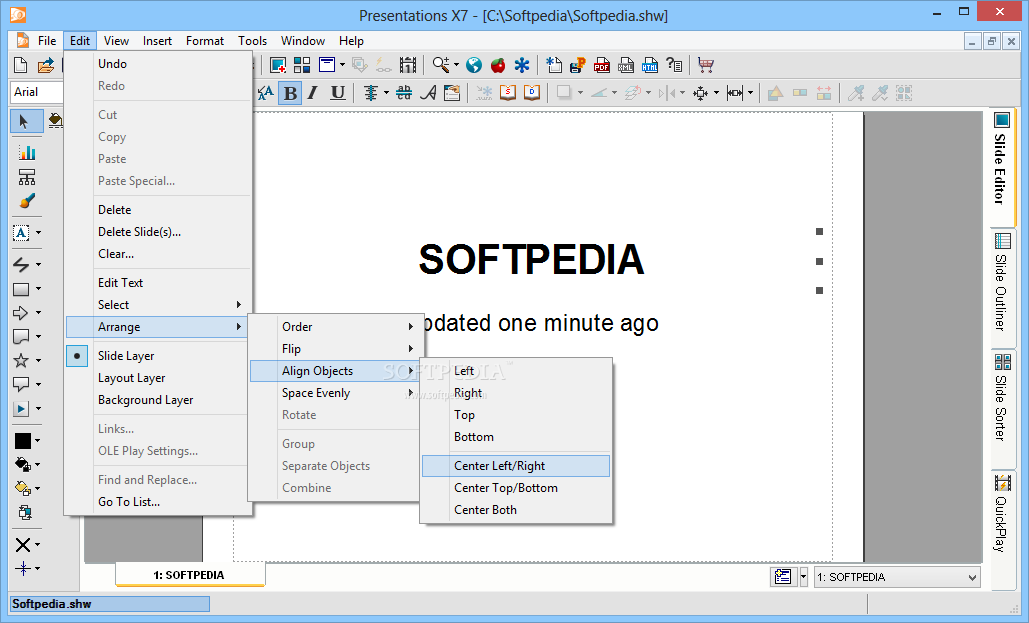Click the shopping cart icon
The height and width of the screenshot is (623, 1029).
(706, 65)
